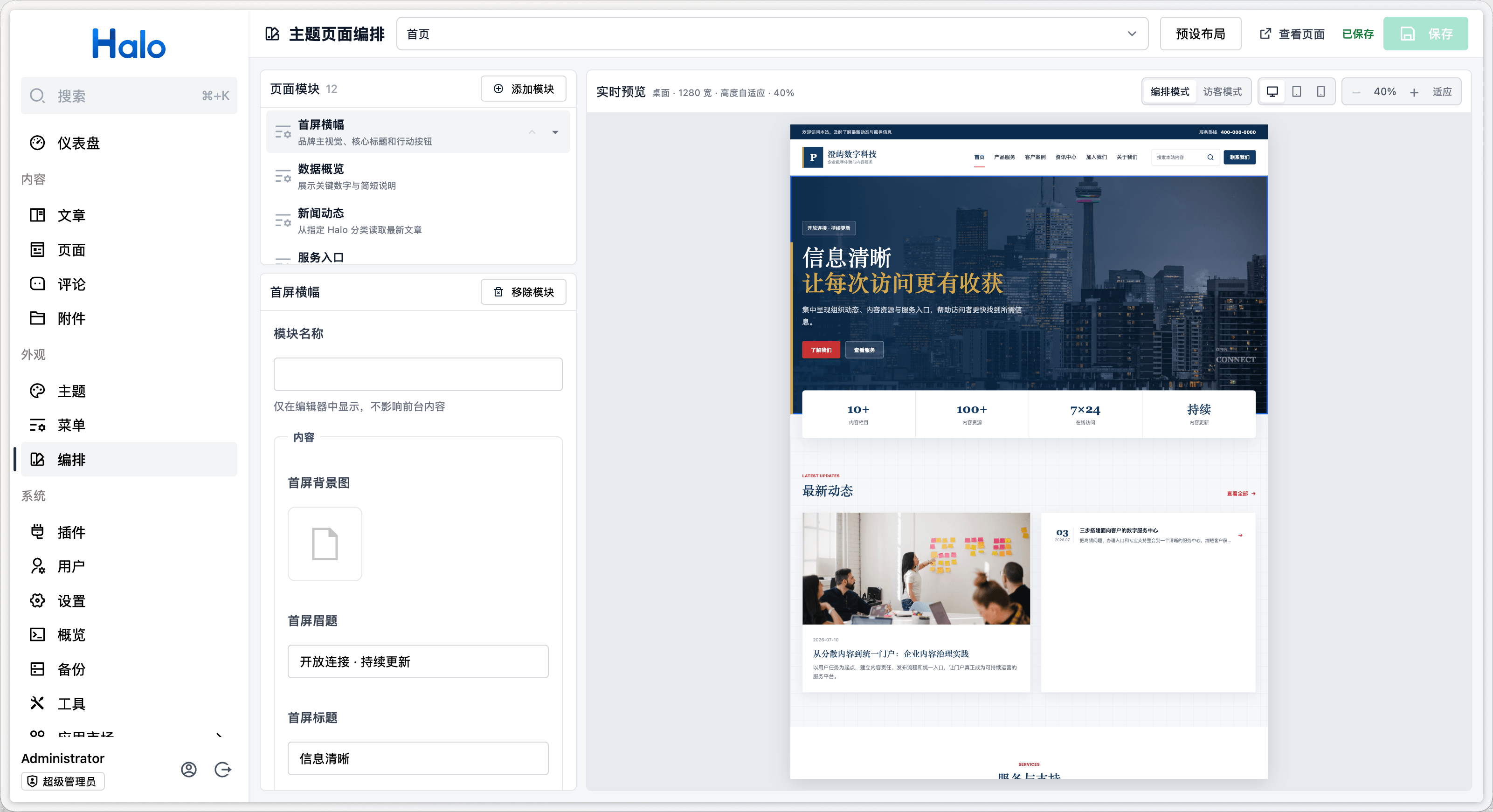The image size is (1493, 812).
Task: Click the 保存 save button
Action: point(1425,34)
